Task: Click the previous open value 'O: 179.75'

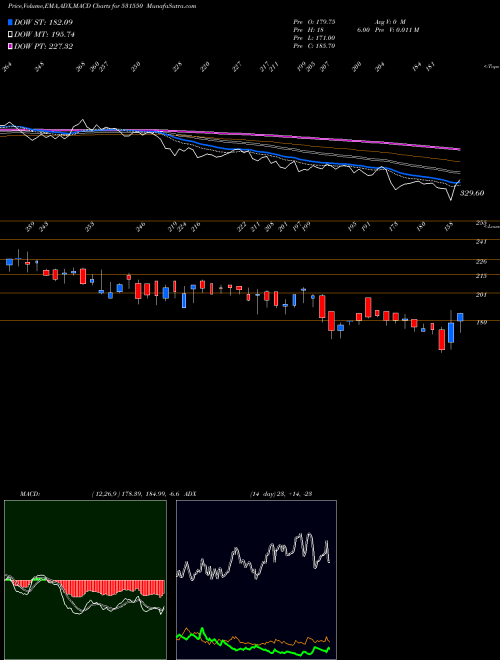Action: pos(322,22)
